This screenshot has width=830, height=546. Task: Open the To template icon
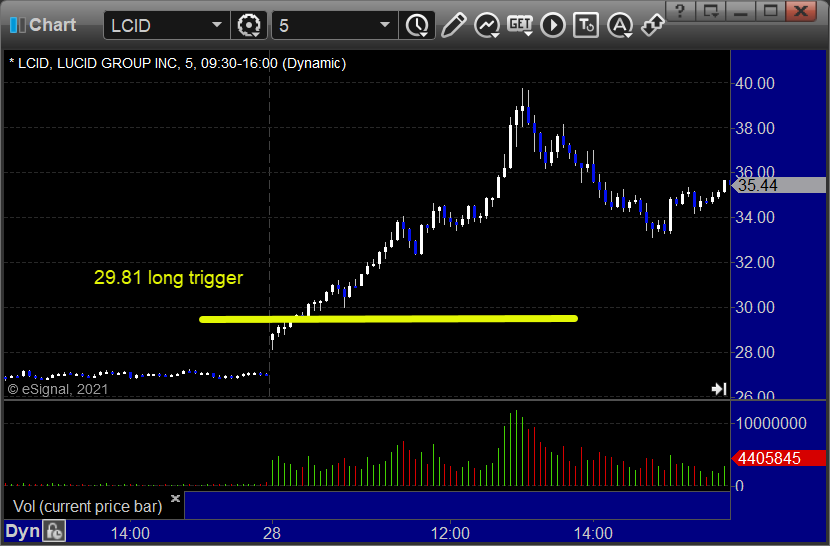pyautogui.click(x=586, y=25)
